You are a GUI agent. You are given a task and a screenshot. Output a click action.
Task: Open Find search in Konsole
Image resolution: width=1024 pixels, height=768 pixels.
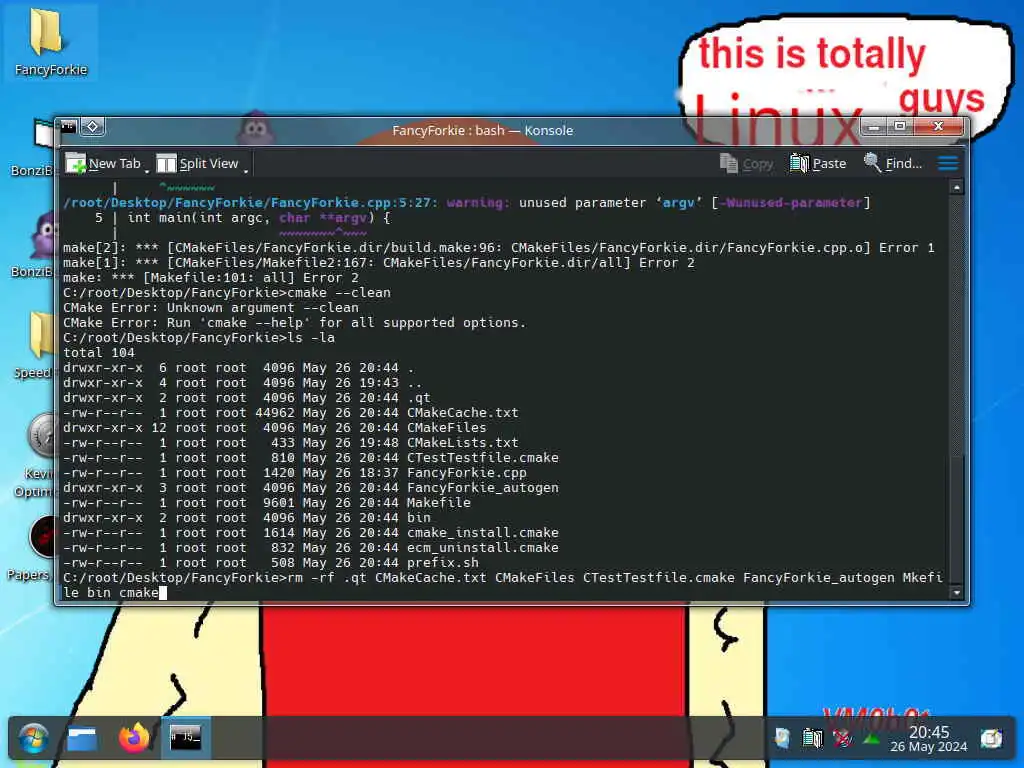click(893, 163)
